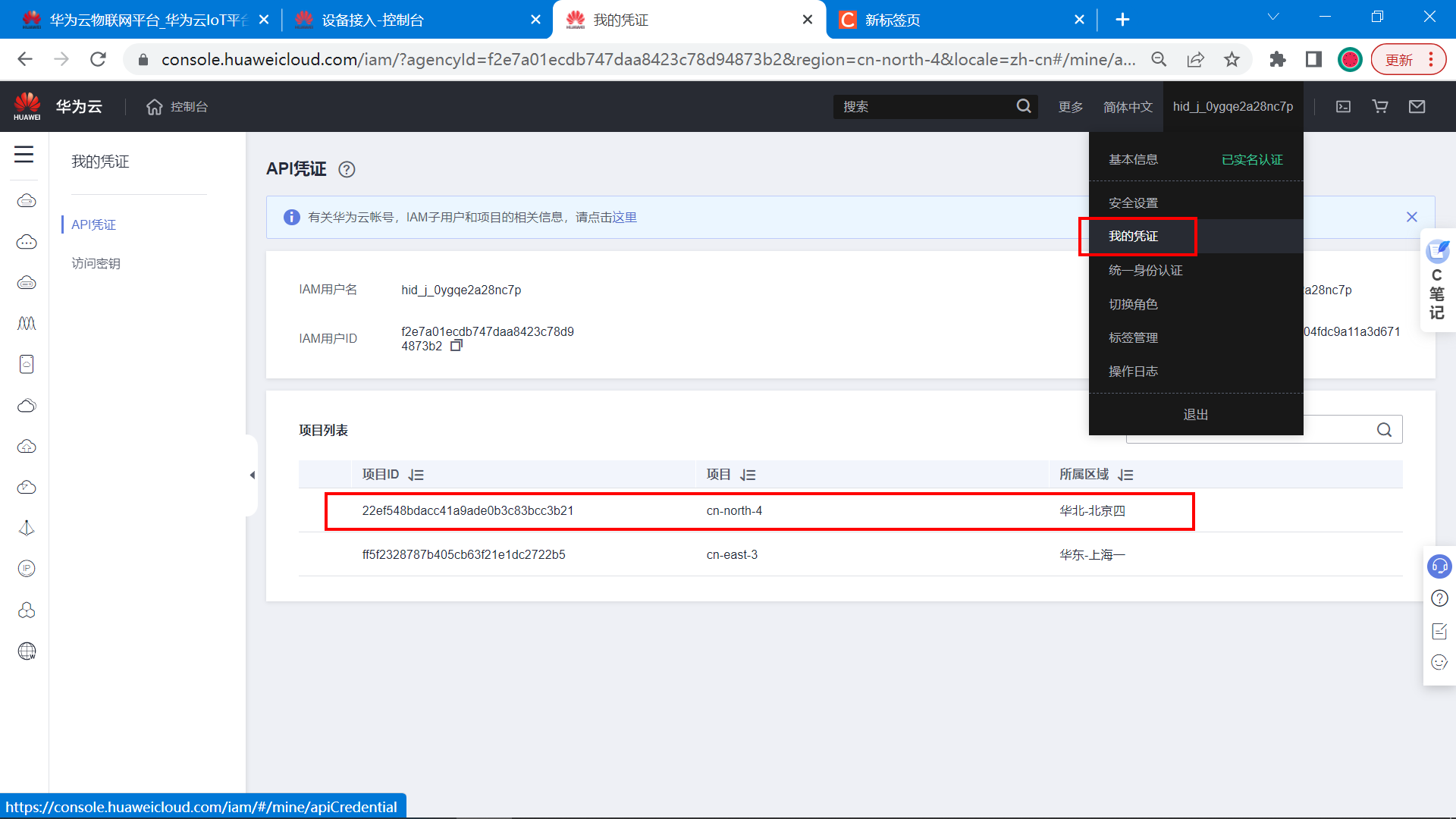Open the red browser profile avatar
This screenshot has width=1456, height=819.
click(x=1350, y=59)
